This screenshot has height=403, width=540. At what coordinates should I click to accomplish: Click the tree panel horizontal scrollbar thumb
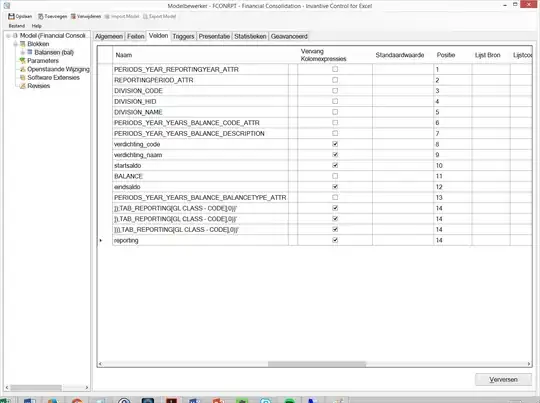point(35,388)
